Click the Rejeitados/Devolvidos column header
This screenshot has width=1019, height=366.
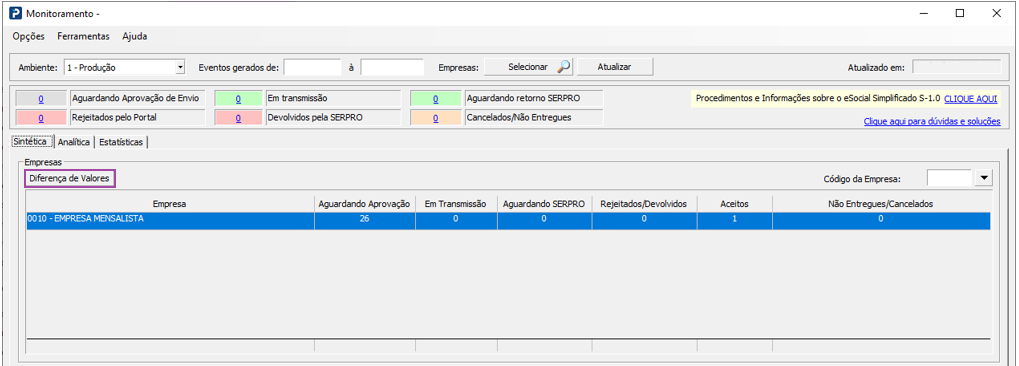coord(643,203)
